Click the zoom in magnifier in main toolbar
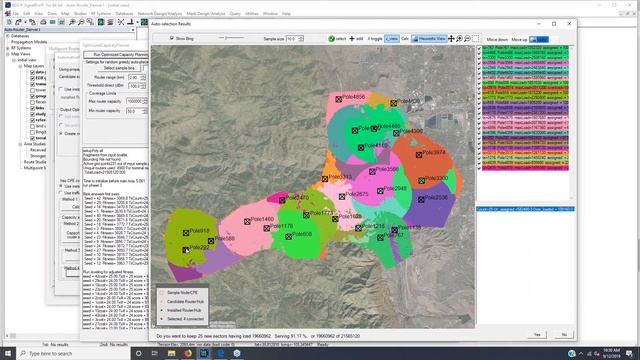 coord(72,22)
